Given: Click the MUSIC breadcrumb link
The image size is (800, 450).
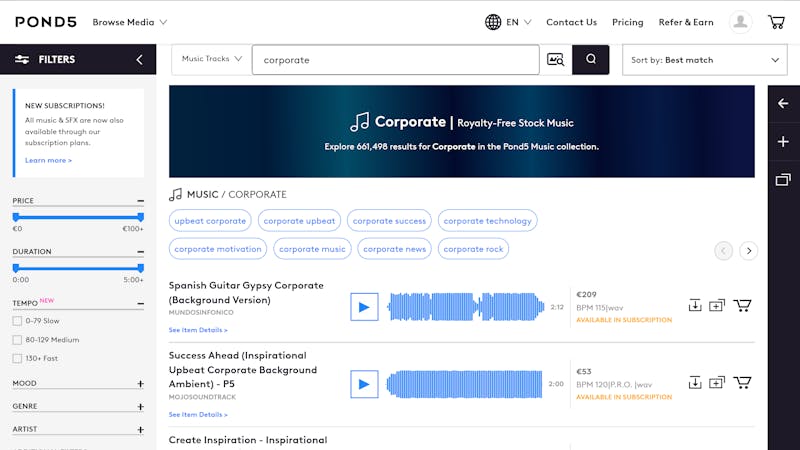Looking at the screenshot, I should tap(203, 194).
